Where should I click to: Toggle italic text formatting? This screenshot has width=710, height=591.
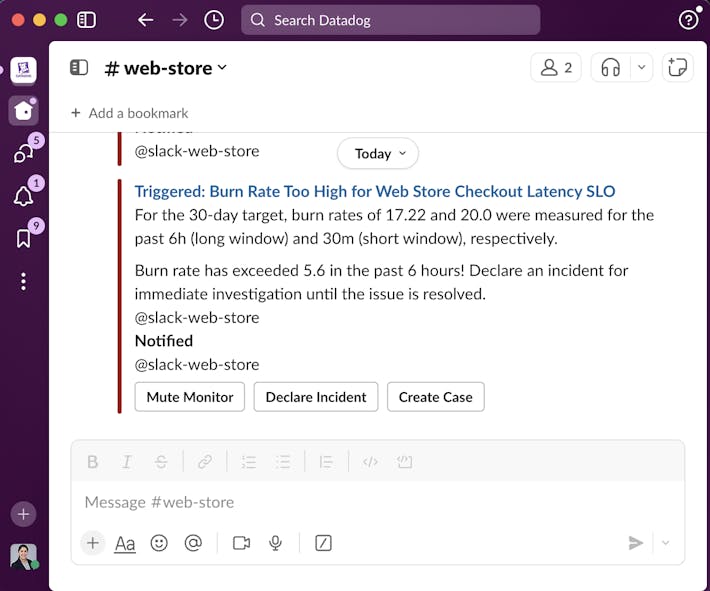(127, 462)
